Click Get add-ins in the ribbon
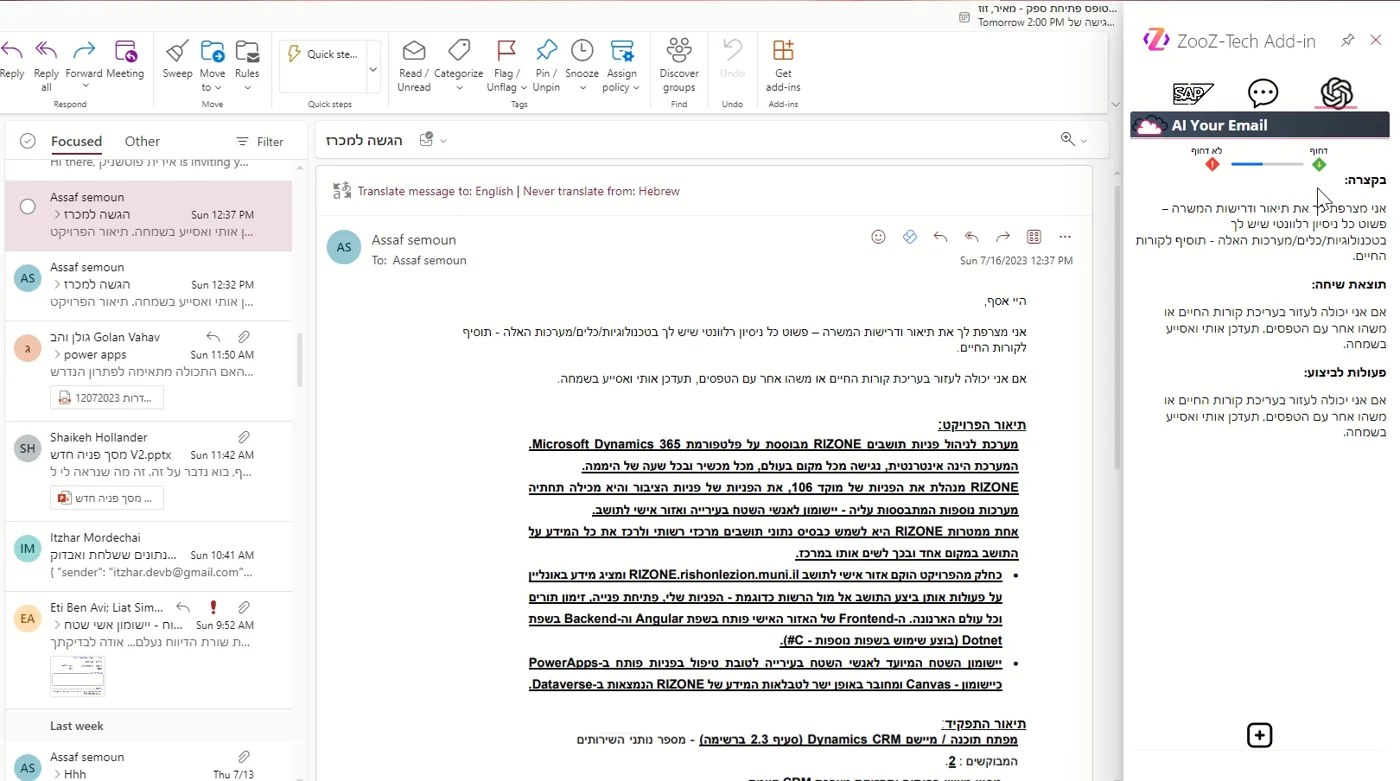1400x781 pixels. (x=783, y=66)
